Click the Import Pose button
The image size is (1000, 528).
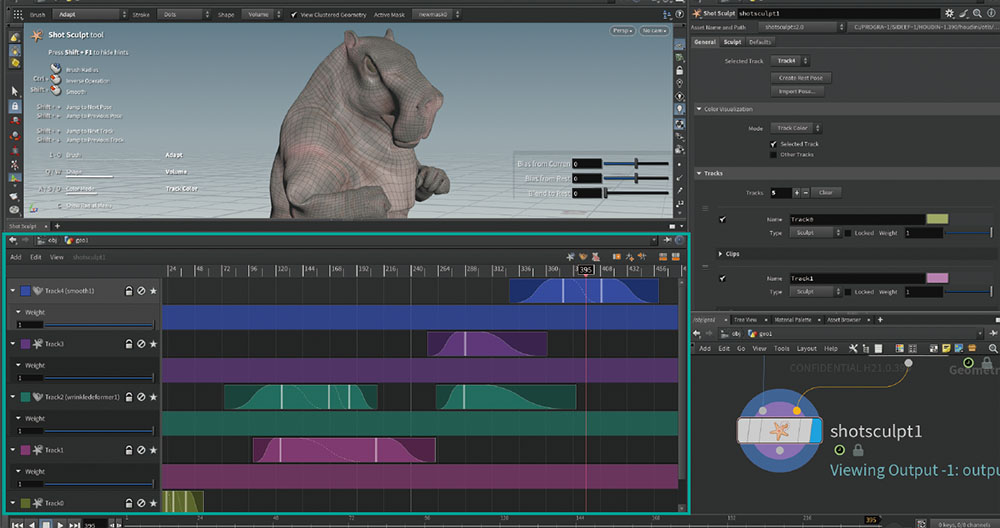click(796, 91)
